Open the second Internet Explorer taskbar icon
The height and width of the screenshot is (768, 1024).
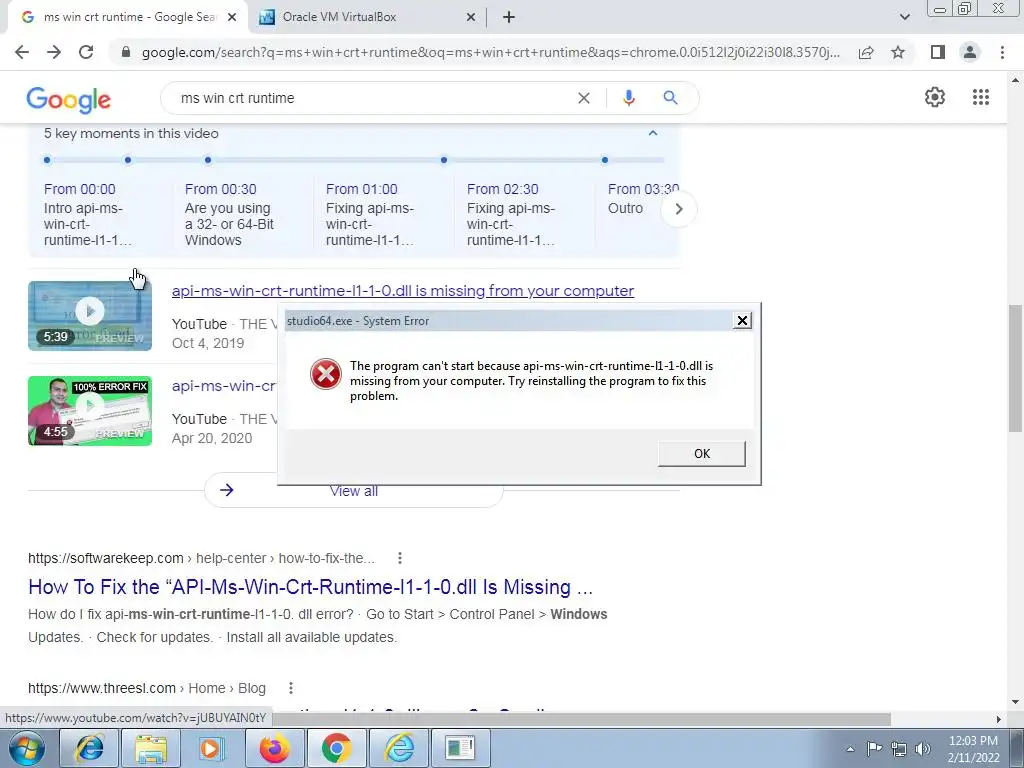[398, 748]
